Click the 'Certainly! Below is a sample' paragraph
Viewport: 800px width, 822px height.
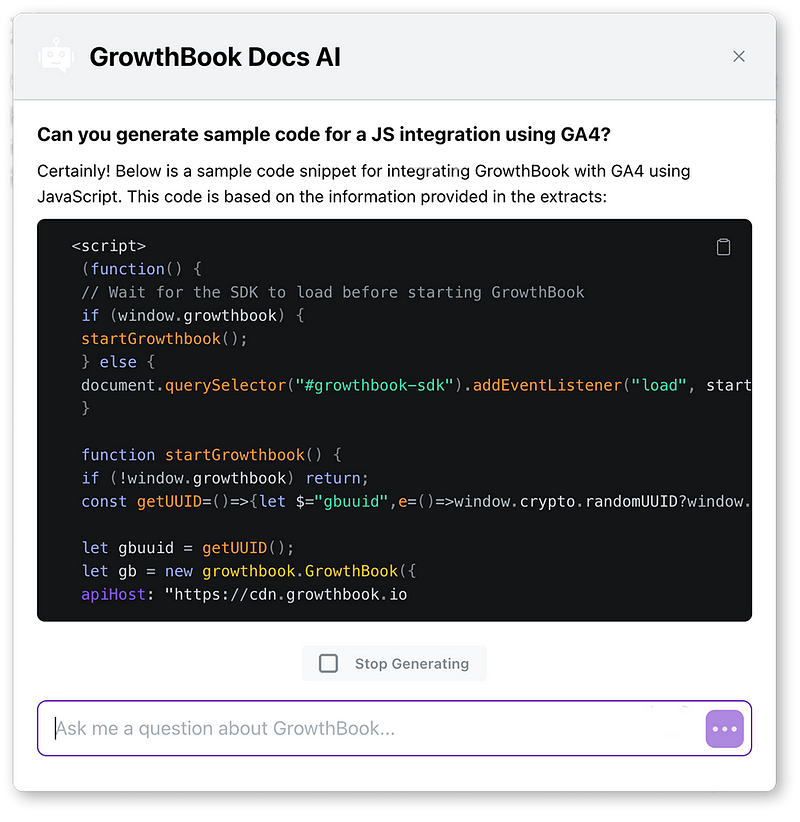364,183
